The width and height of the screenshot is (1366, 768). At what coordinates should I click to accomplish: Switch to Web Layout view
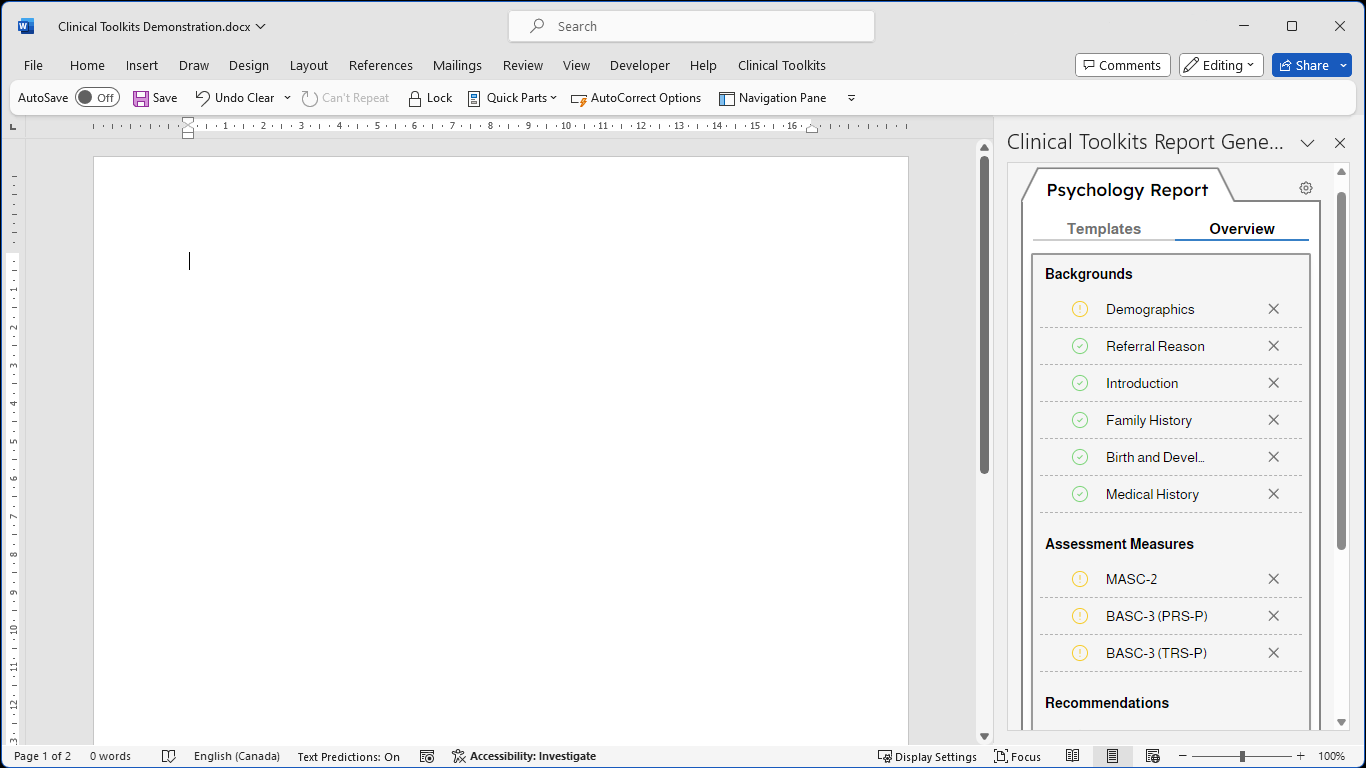coord(1152,756)
